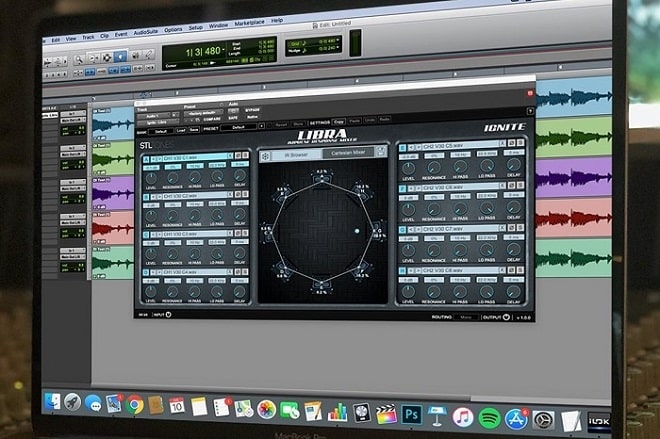660x439 pixels.
Task: Open the AudioSuite menu
Action: pyautogui.click(x=146, y=32)
